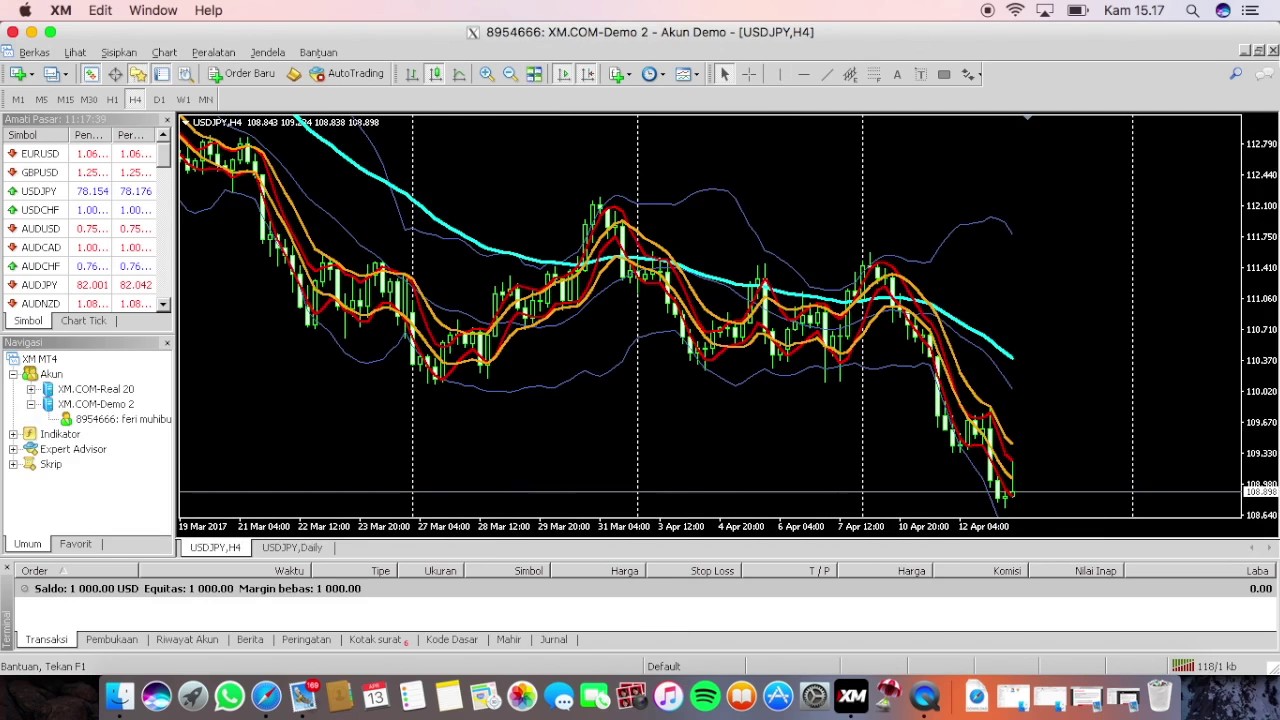
Task: Open the Indicators list dropdown
Action: 628,74
